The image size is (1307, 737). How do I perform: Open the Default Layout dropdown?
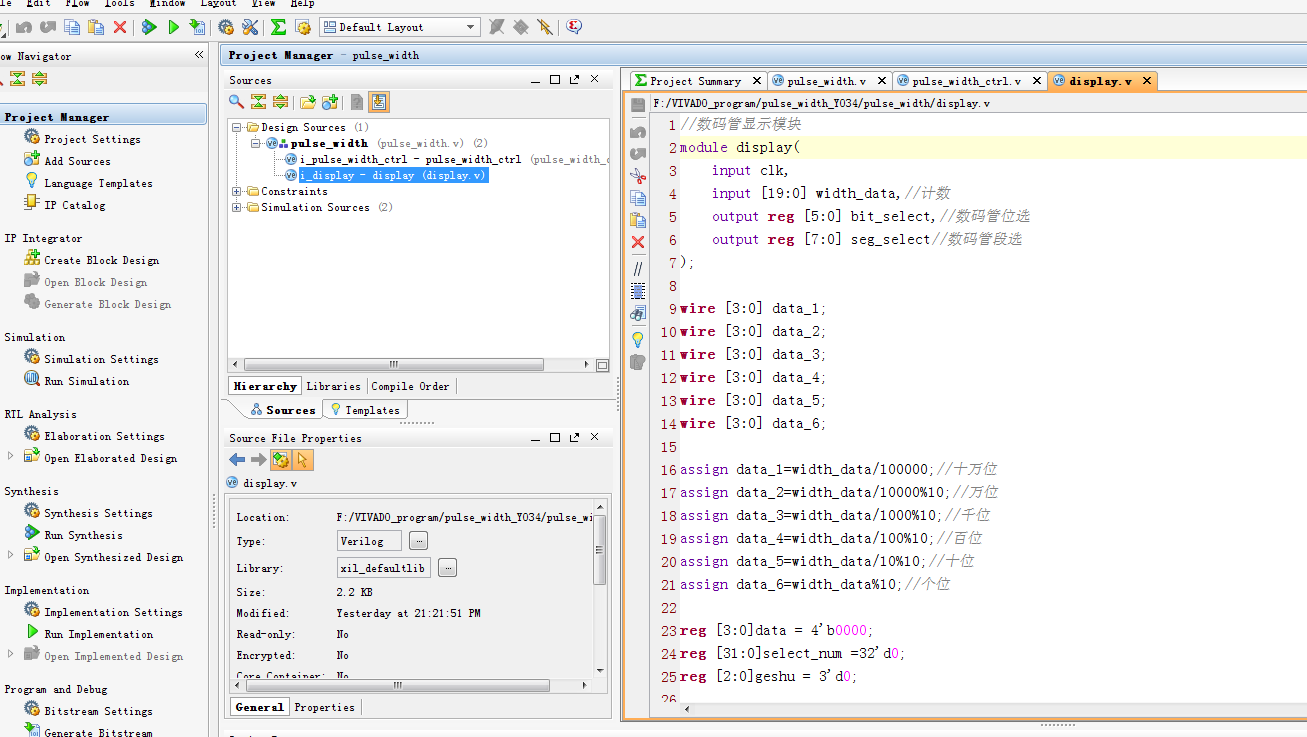pos(471,27)
